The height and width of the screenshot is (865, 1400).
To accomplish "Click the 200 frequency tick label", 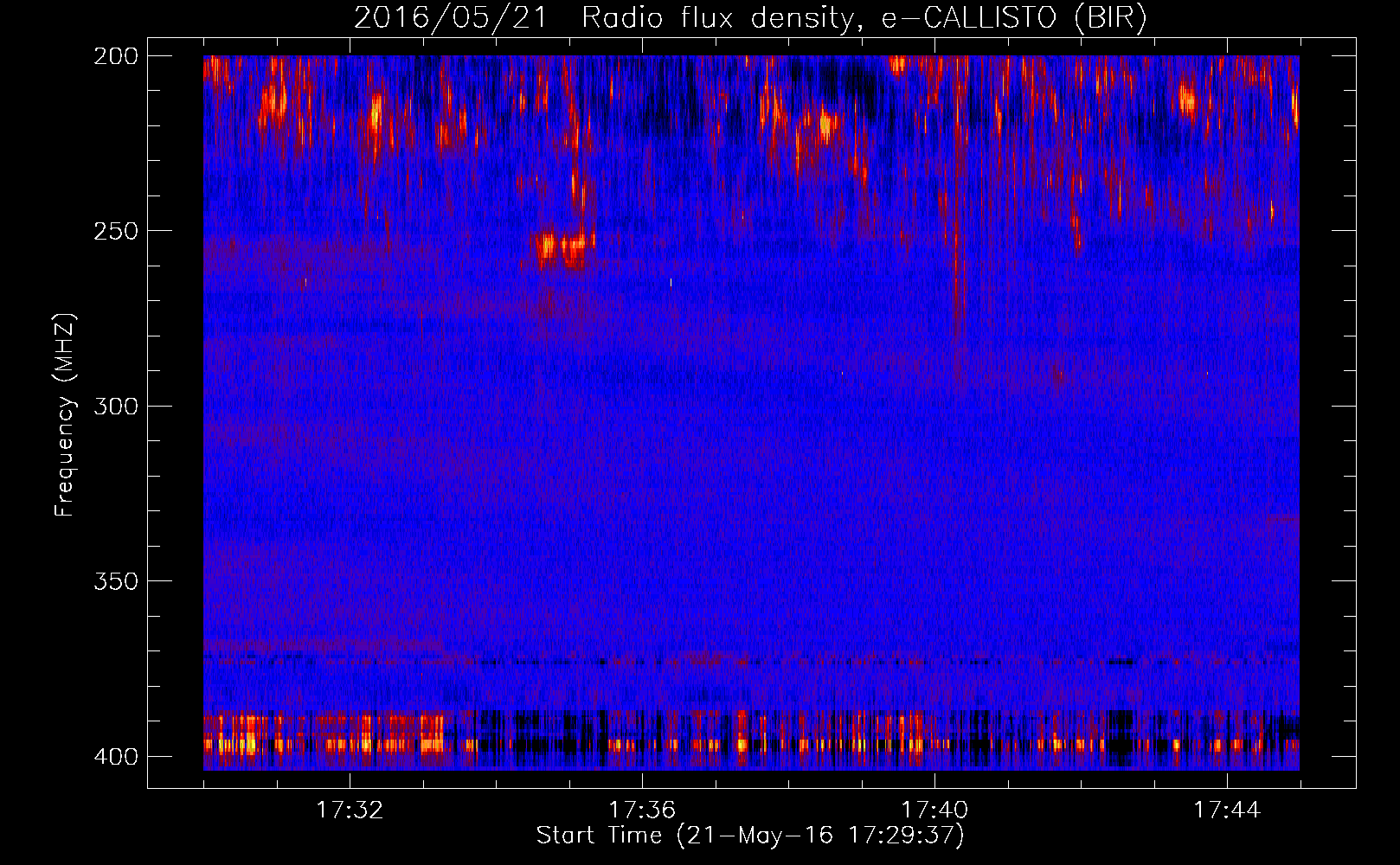I will pos(116,56).
